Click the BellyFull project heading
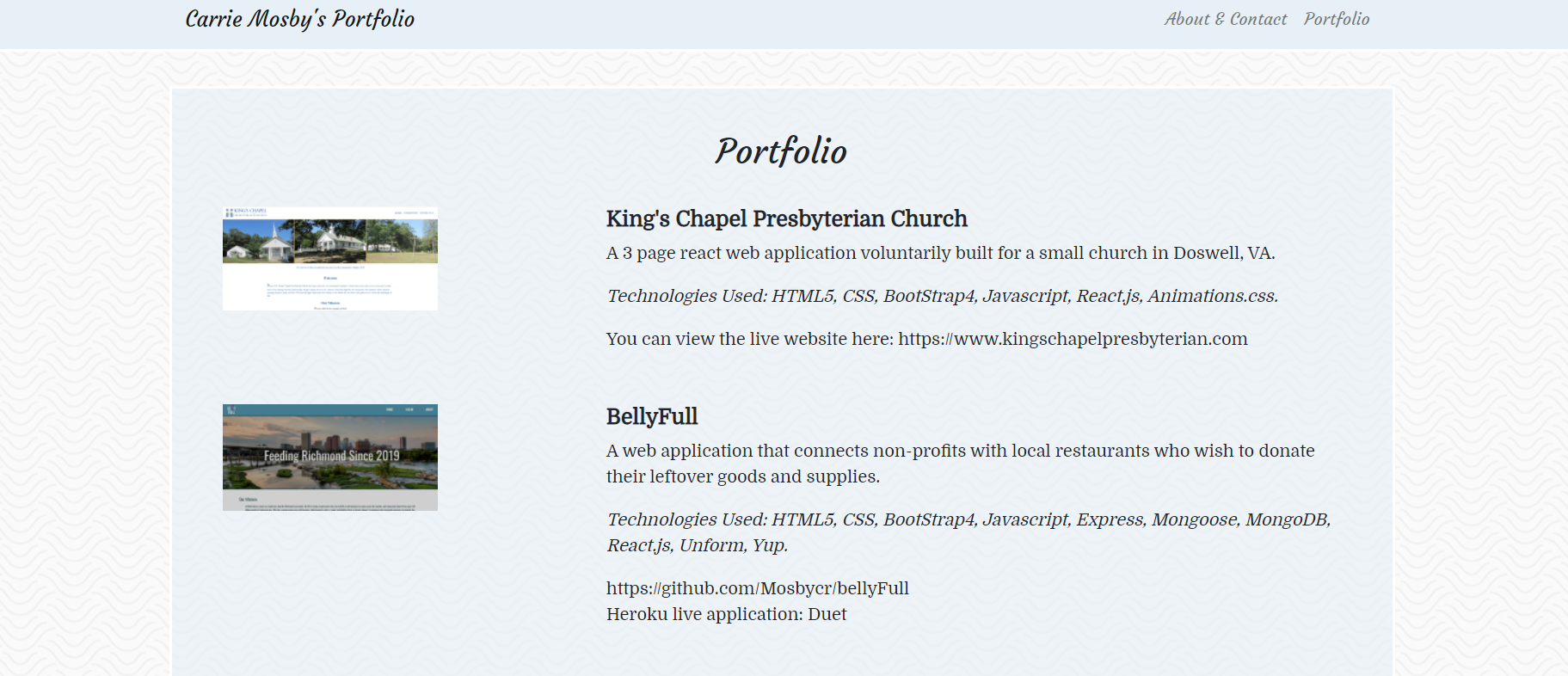The image size is (1568, 676). click(651, 416)
